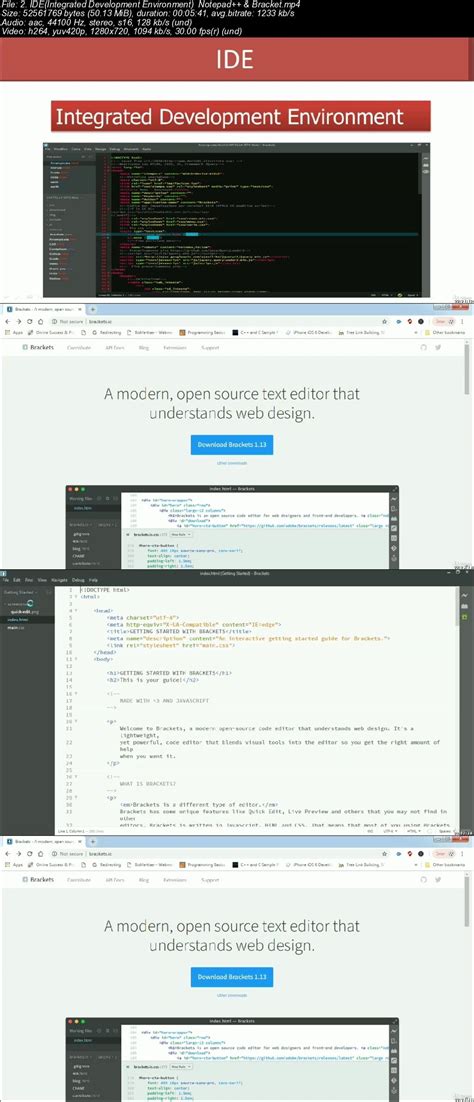Select index.html in the Brackets file tree
474x1102 pixels.
tap(17, 619)
